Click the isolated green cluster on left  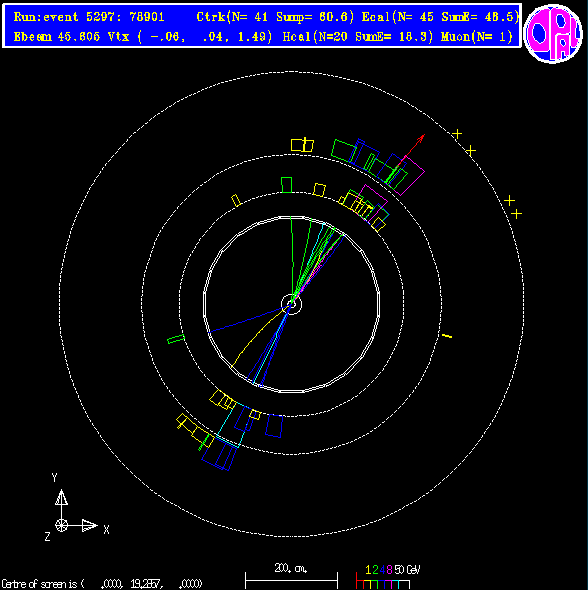(x=176, y=339)
